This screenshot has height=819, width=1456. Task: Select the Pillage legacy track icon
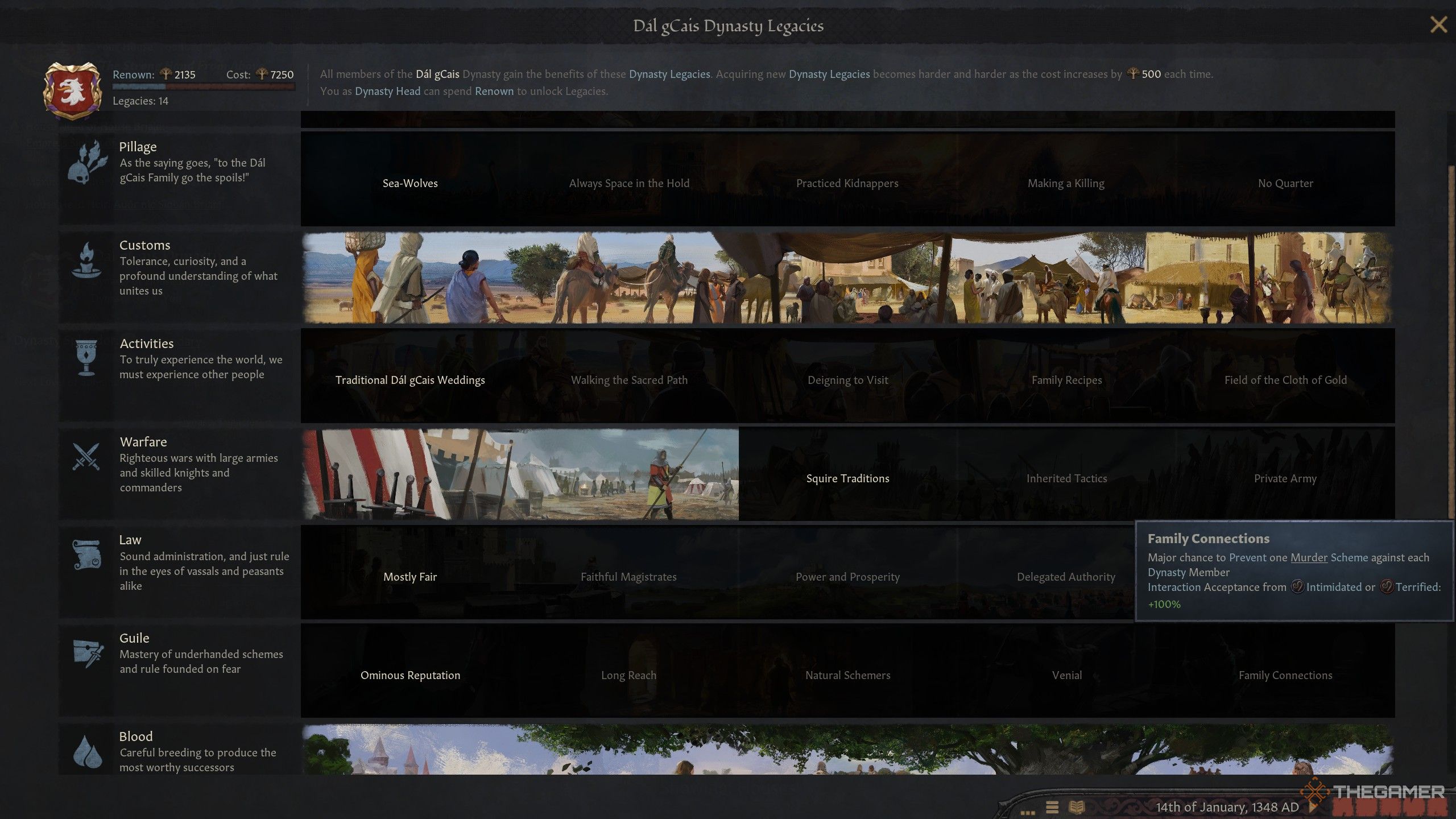click(x=86, y=163)
